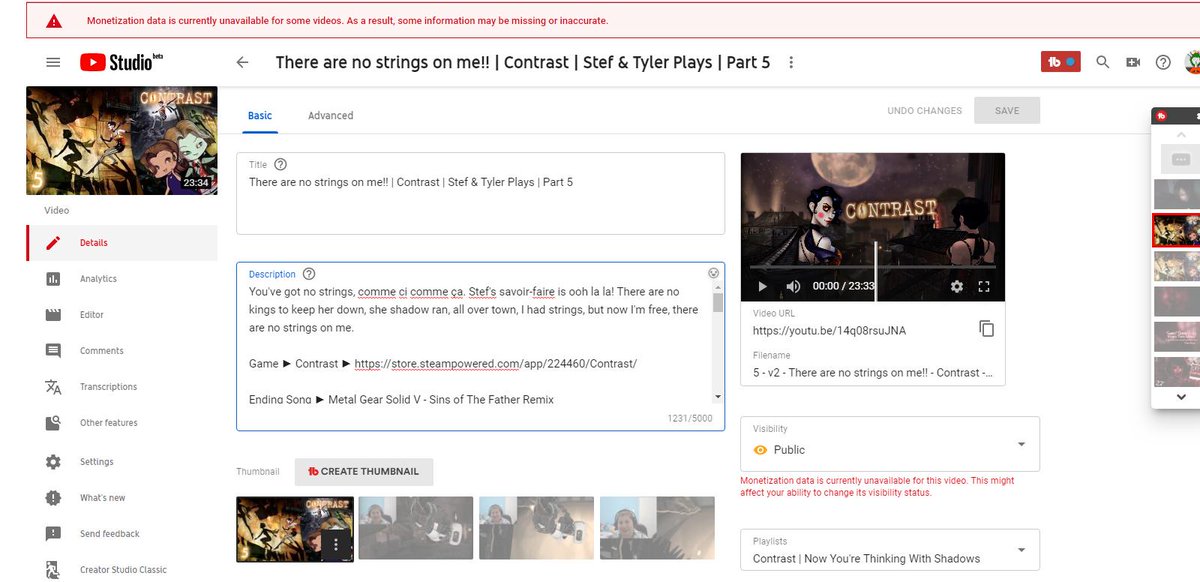Open Settings in the sidebar
Image resolution: width=1200 pixels, height=582 pixels.
click(x=122, y=462)
